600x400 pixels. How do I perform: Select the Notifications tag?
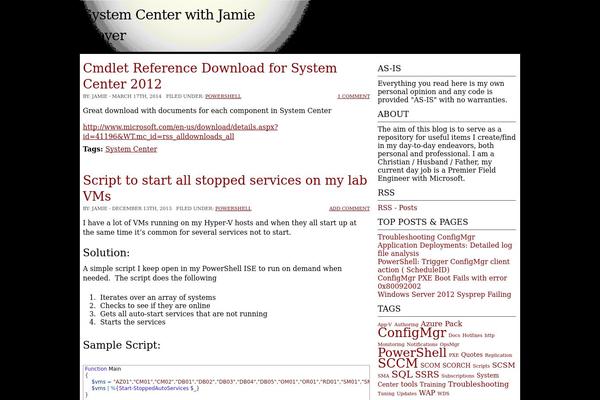point(422,344)
